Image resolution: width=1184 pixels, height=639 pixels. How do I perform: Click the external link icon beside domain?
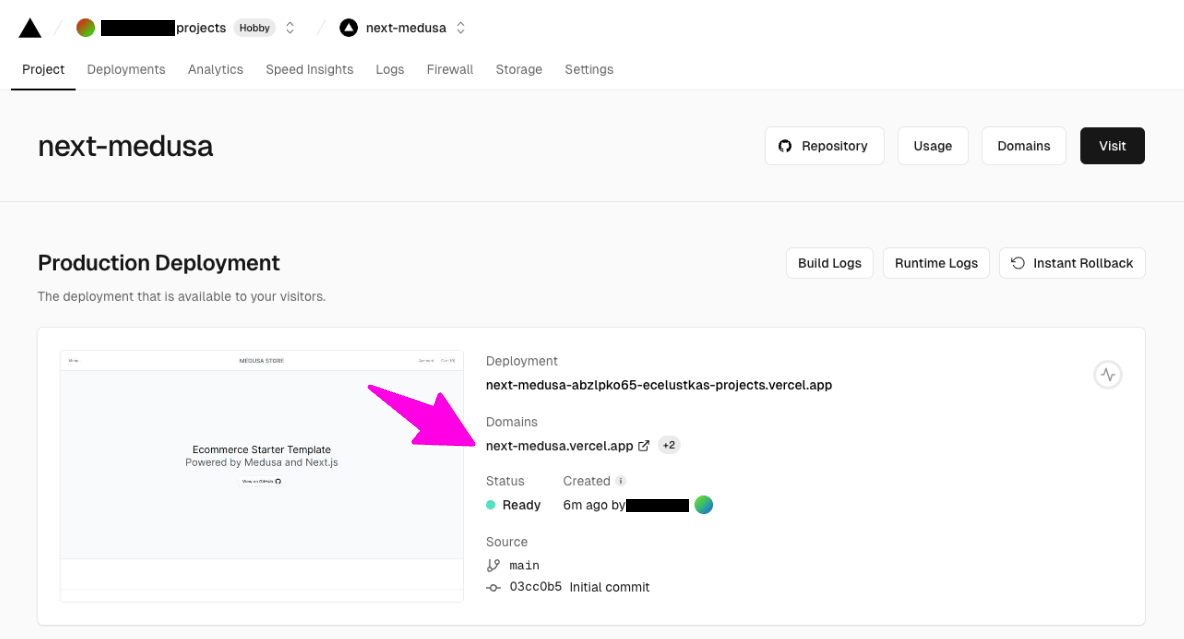643,446
